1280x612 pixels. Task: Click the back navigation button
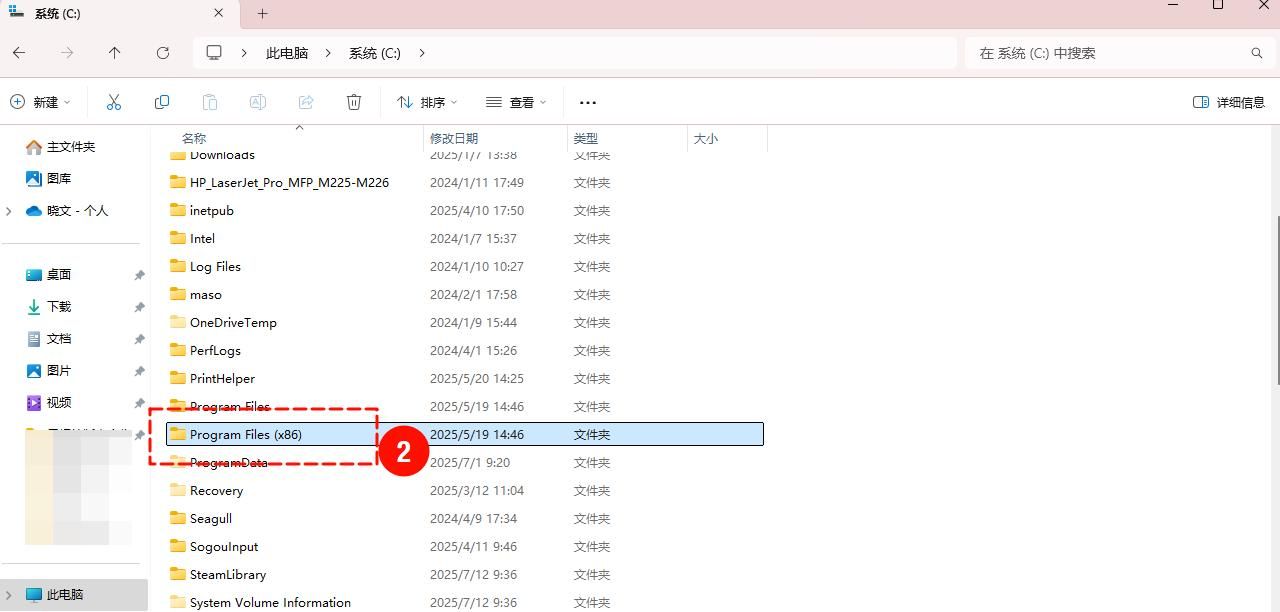coord(20,52)
